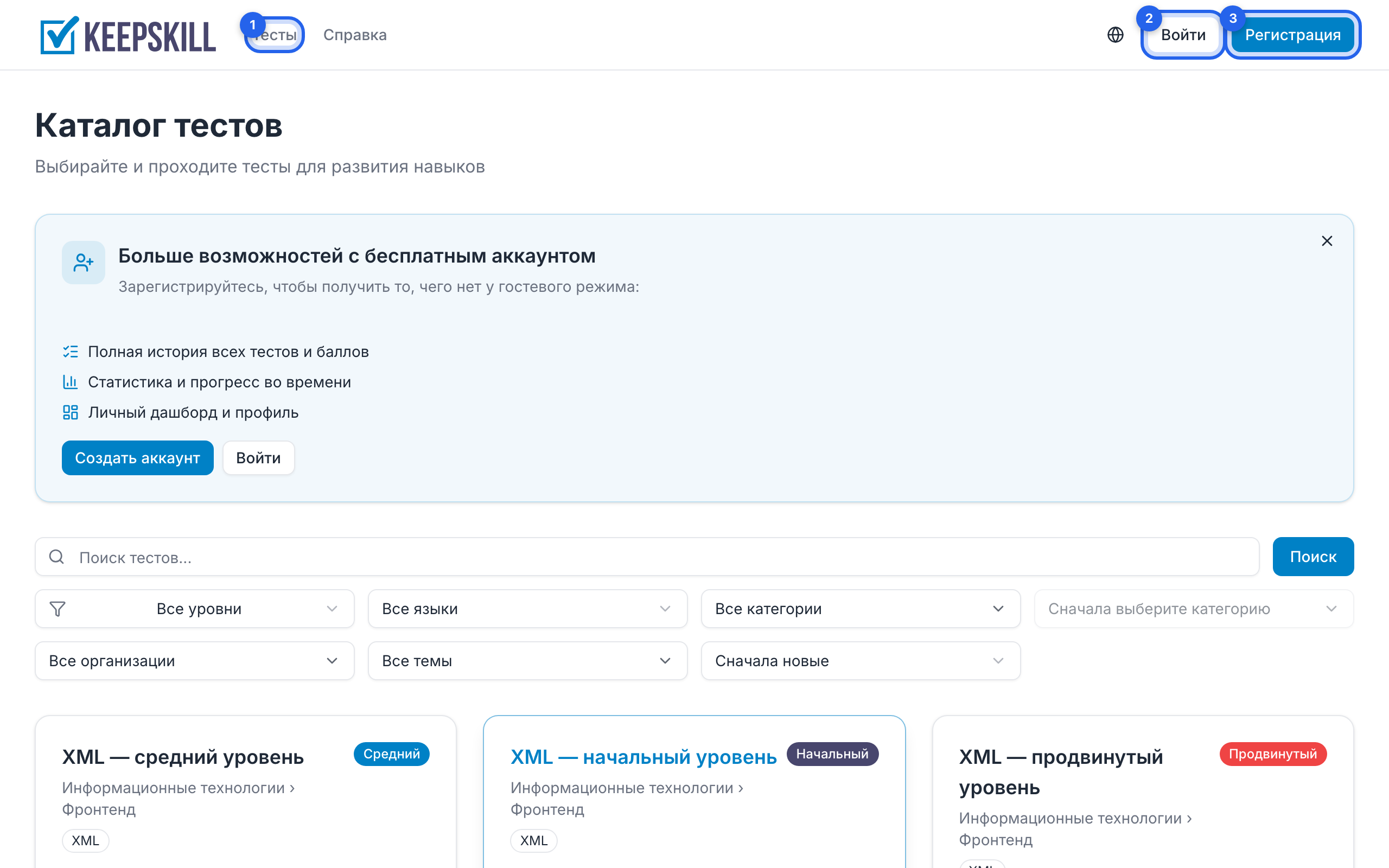Open the 'Справка' navigation item
The width and height of the screenshot is (1389, 868).
[355, 35]
